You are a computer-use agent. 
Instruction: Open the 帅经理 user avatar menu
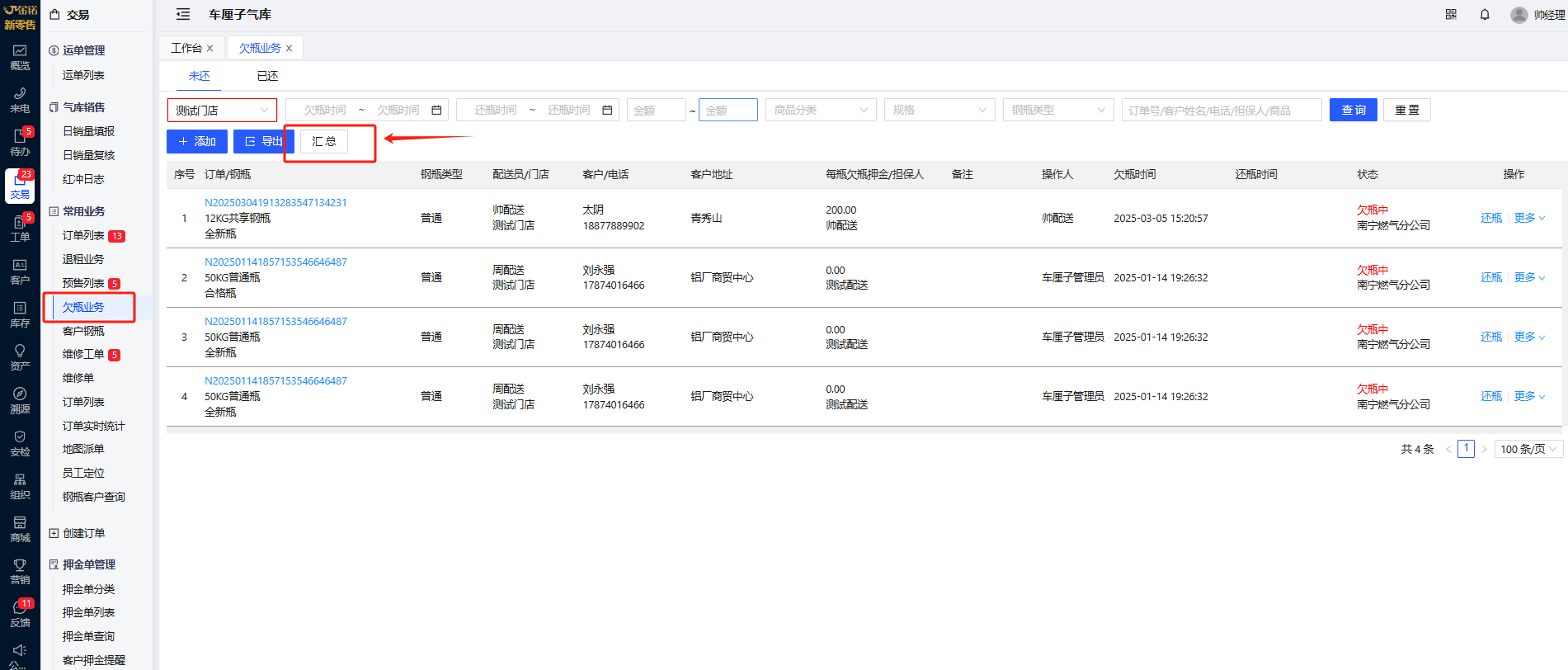coord(1537,15)
